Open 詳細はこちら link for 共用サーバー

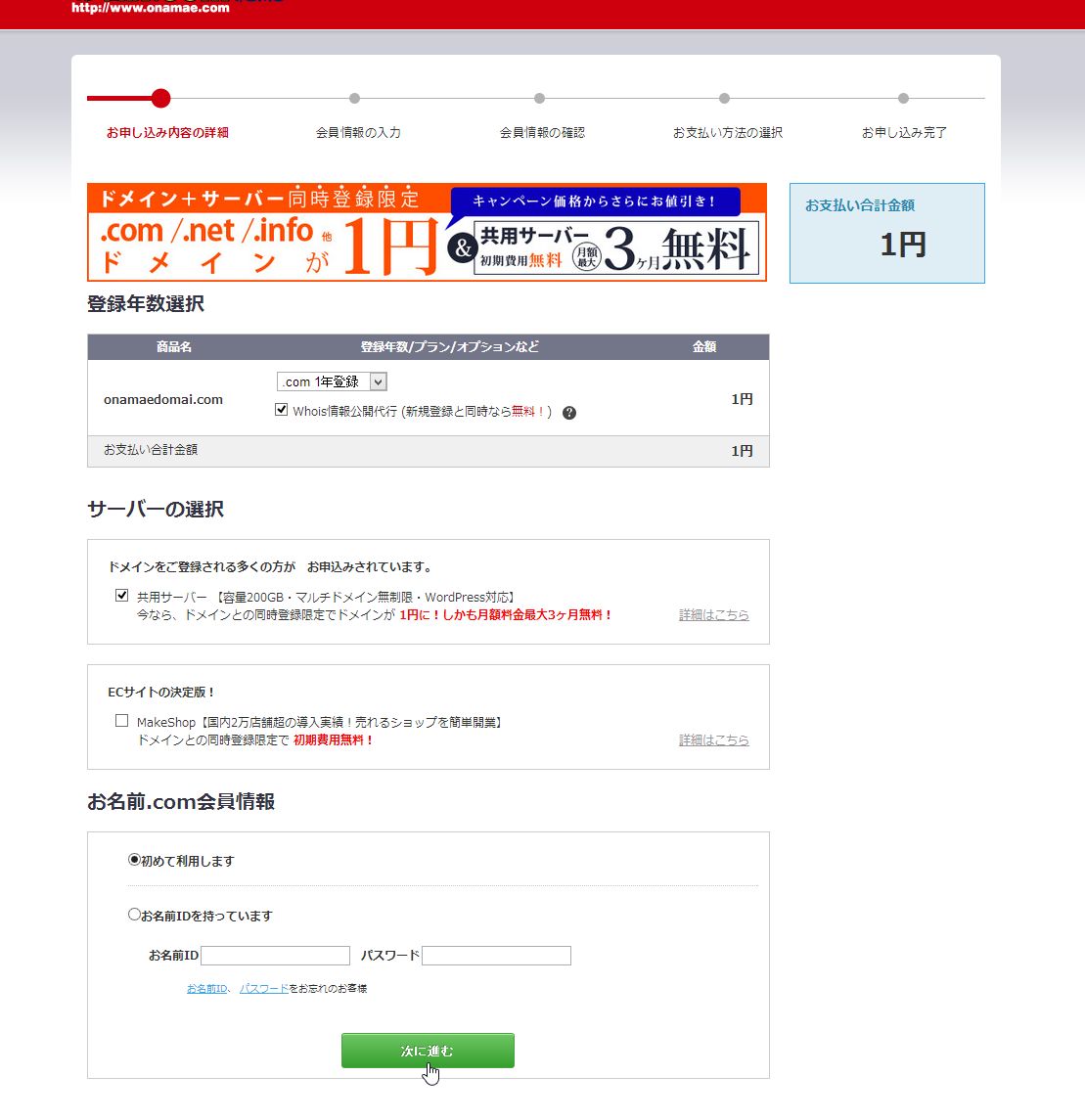(713, 615)
